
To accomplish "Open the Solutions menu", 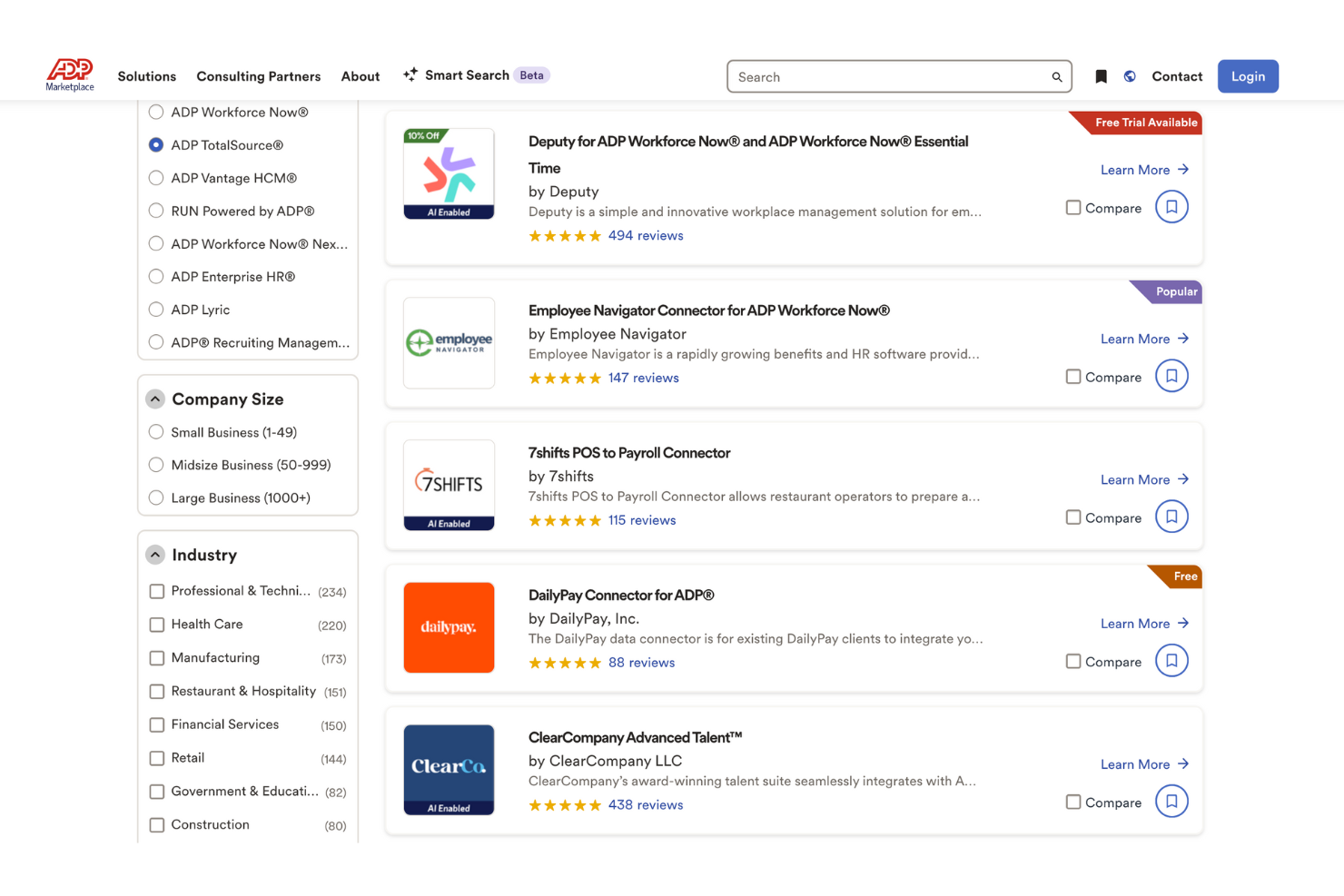I will (147, 76).
